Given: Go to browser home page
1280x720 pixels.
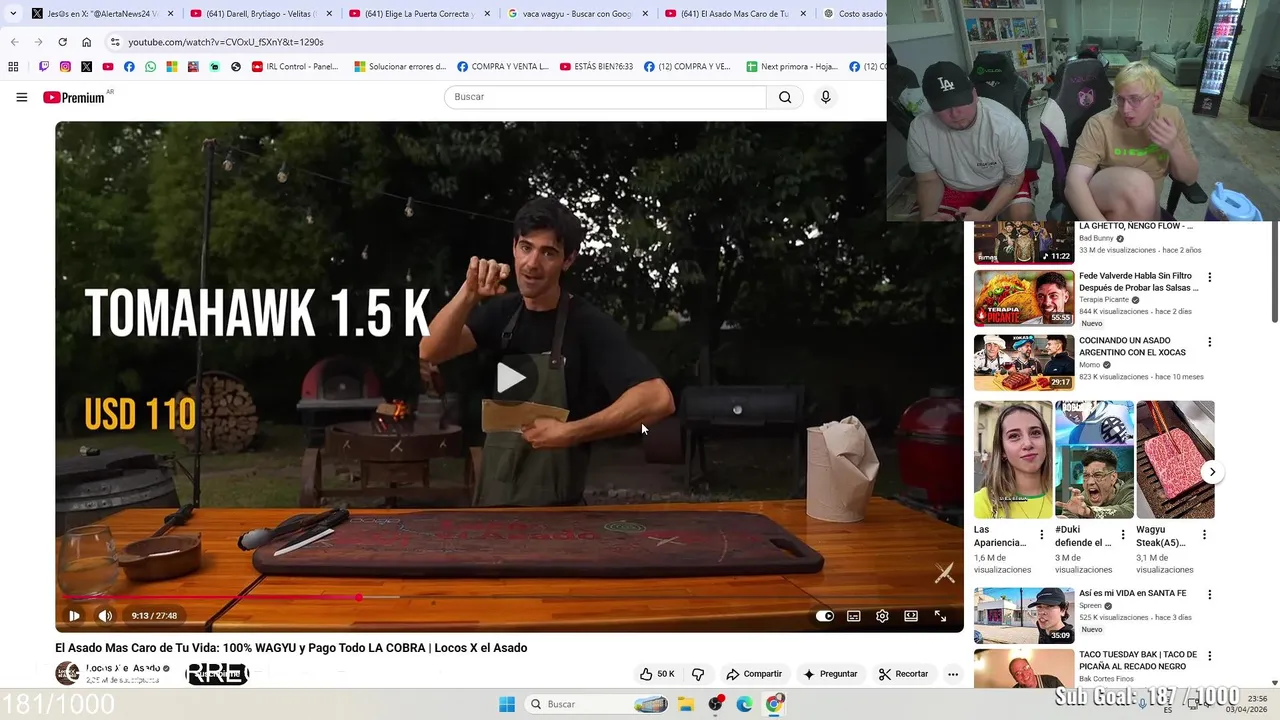Looking at the screenshot, I should pyautogui.click(x=86, y=42).
